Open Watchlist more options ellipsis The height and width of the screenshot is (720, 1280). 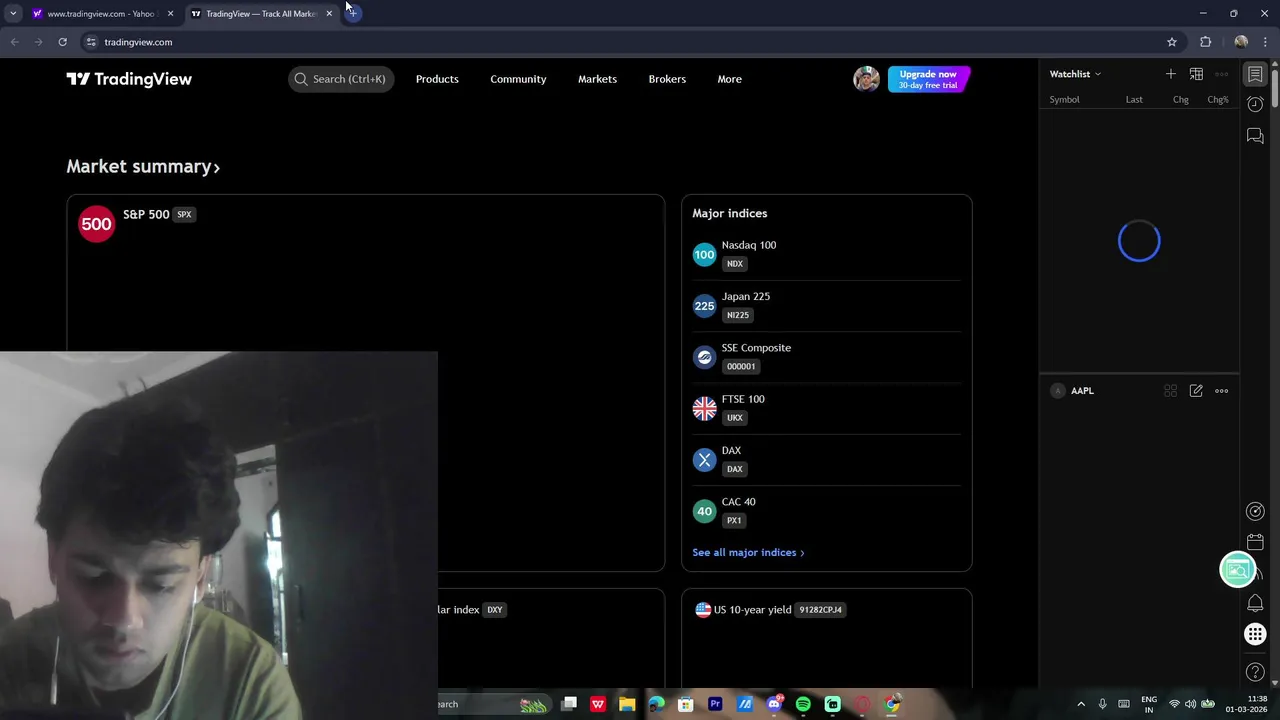click(x=1221, y=74)
